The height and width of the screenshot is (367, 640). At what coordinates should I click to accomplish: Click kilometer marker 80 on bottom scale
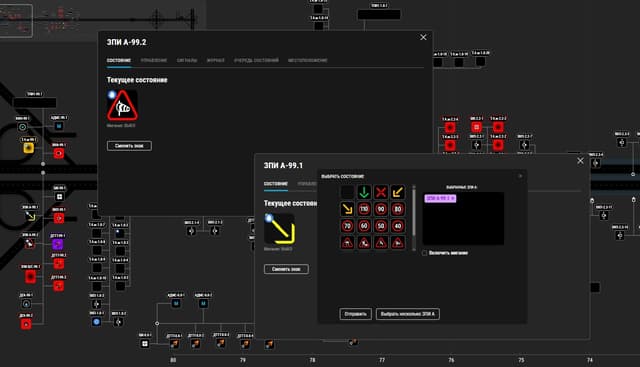coord(173,360)
